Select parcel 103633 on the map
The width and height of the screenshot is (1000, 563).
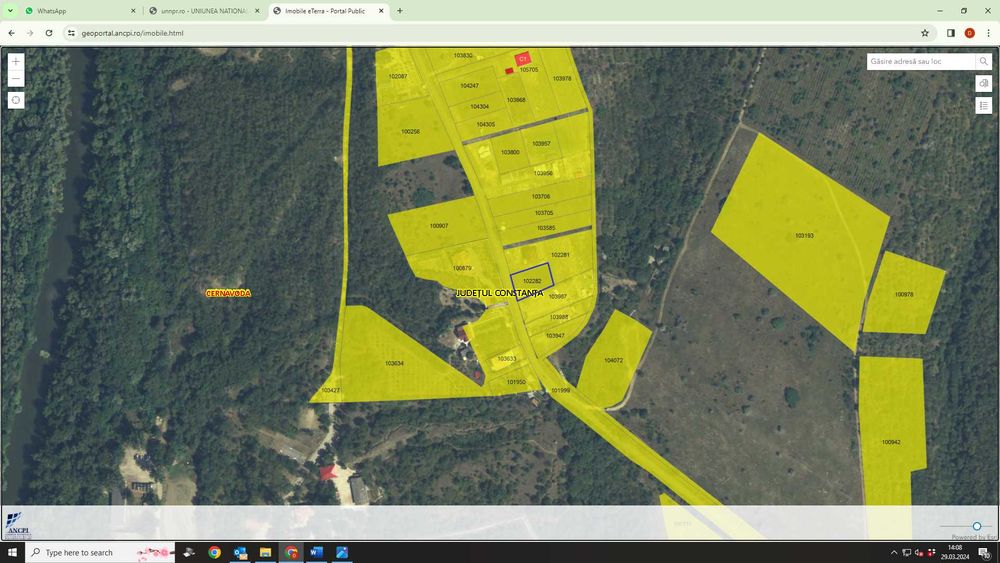click(506, 359)
